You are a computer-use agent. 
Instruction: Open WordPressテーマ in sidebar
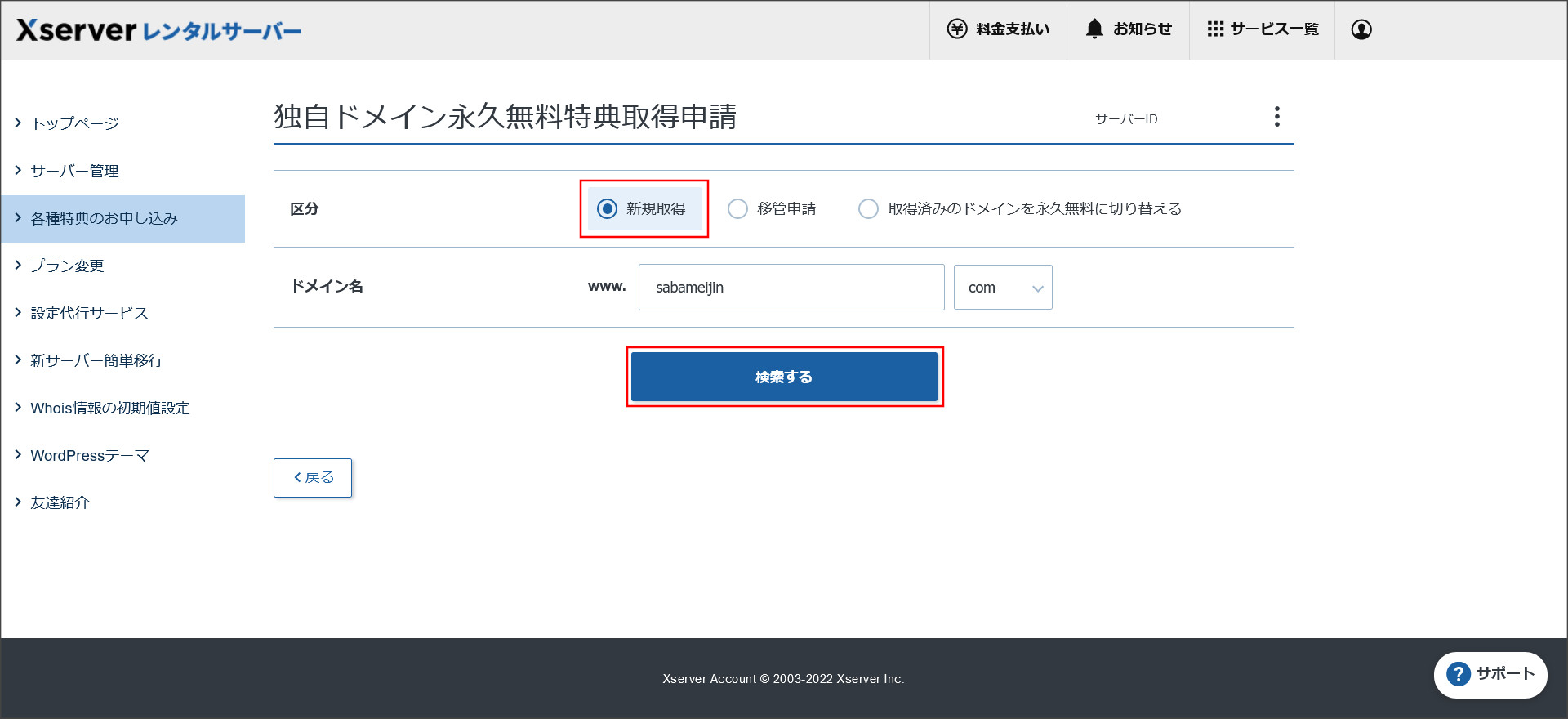[90, 455]
